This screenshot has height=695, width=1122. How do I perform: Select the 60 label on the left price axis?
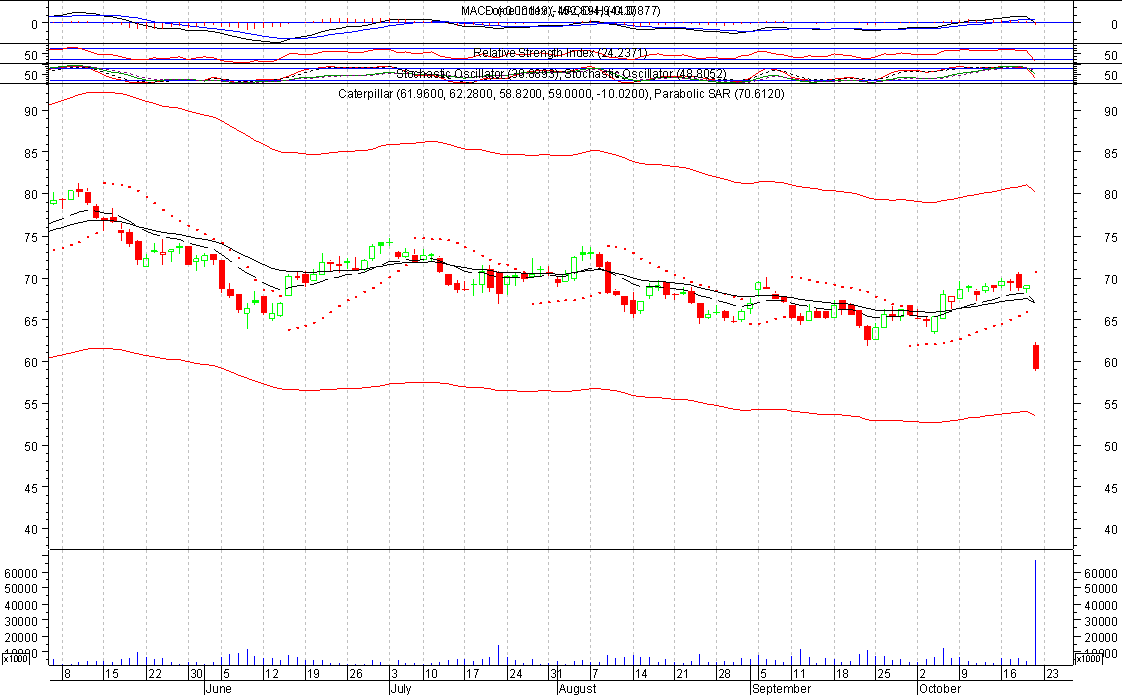[x=31, y=362]
